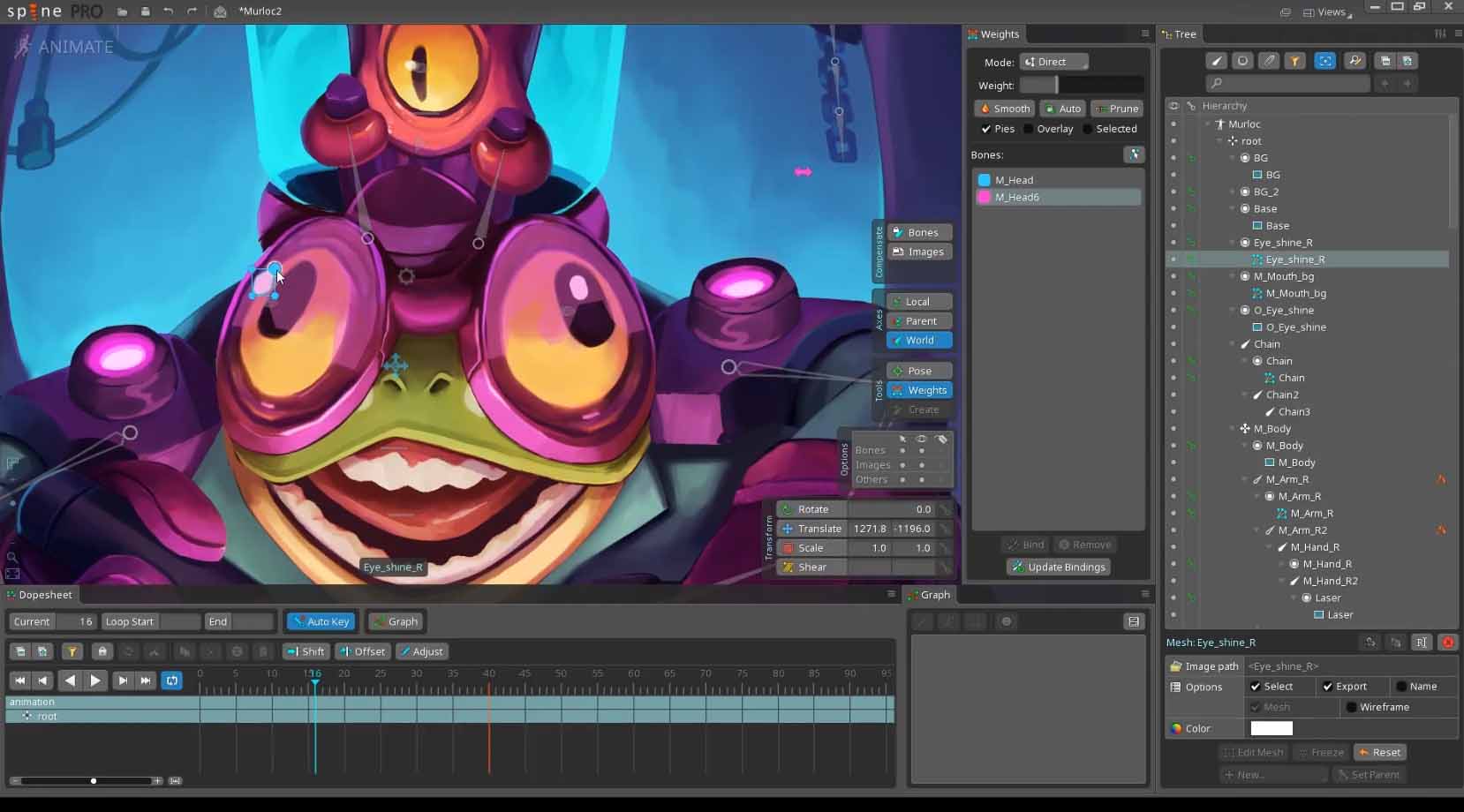Image resolution: width=1464 pixels, height=812 pixels.
Task: Toggle the blue center-on-selection icon in Tree
Action: pyautogui.click(x=1324, y=61)
